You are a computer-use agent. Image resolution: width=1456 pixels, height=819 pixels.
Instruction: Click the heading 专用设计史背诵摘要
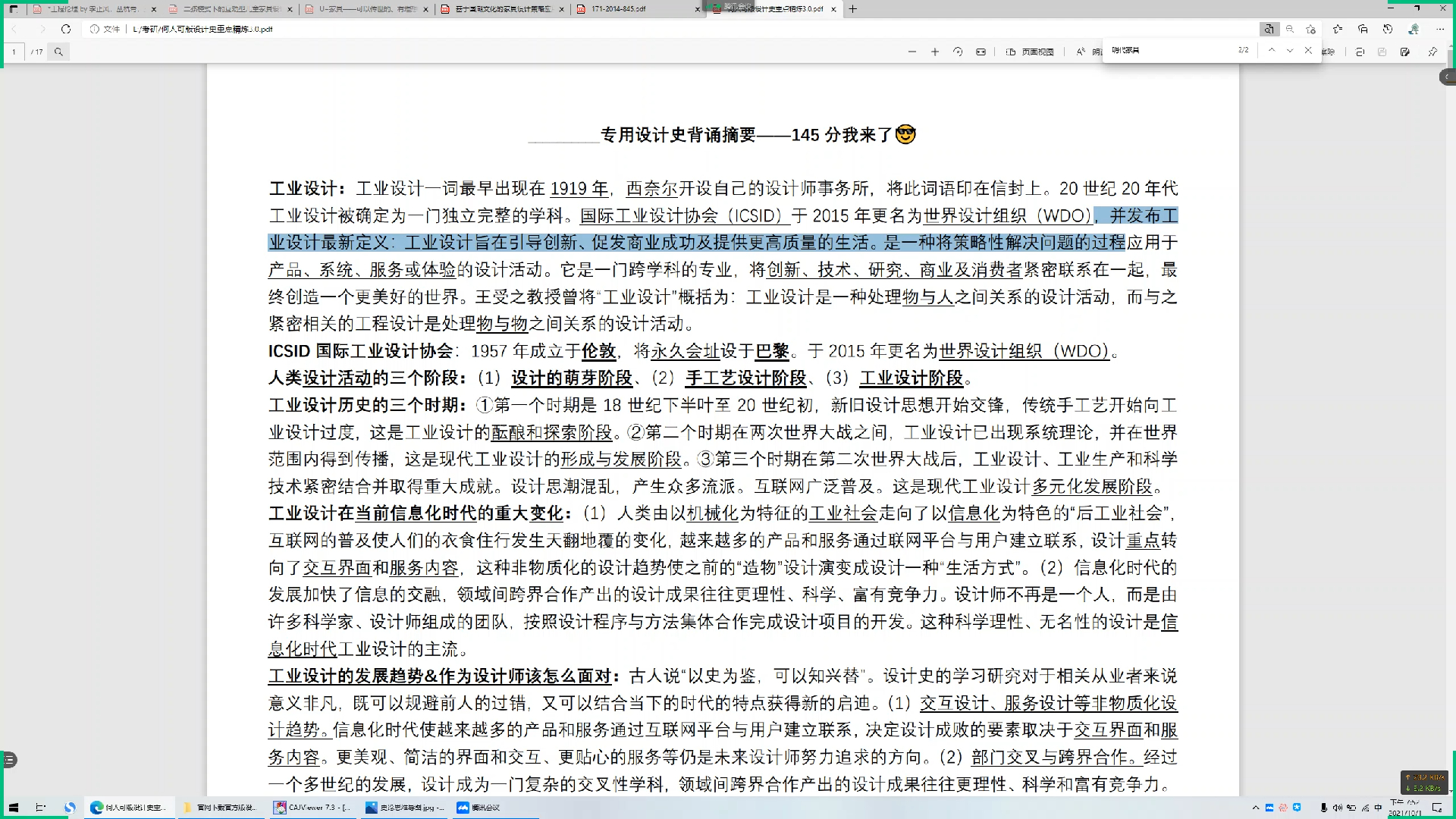click(678, 135)
